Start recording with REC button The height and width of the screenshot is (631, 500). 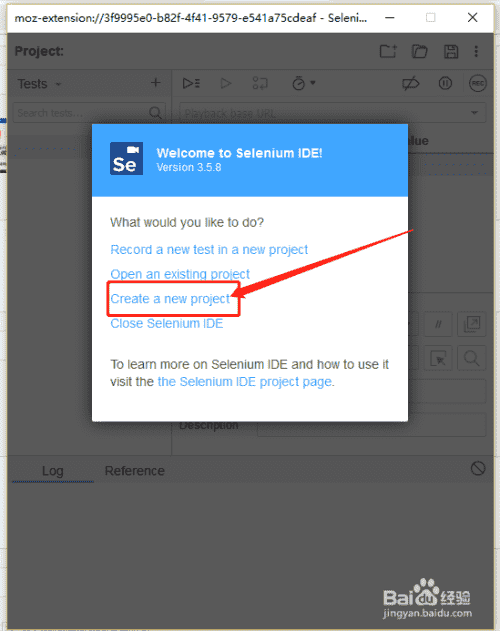pyautogui.click(x=477, y=83)
